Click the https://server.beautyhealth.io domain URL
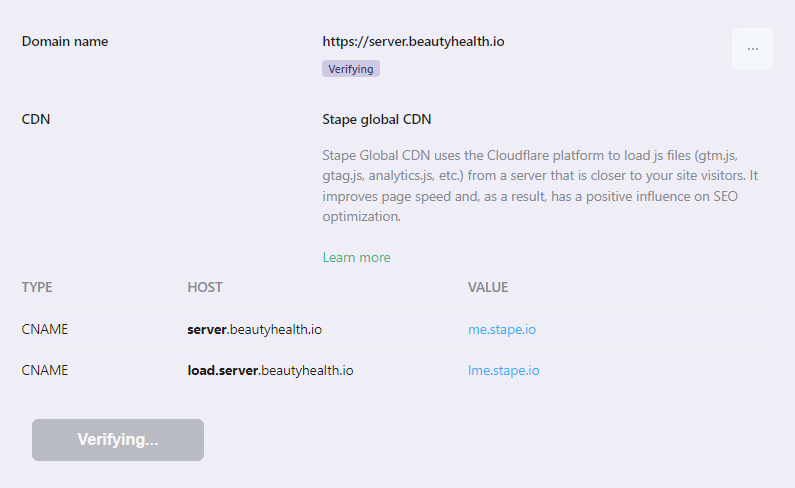Screen dimensions: 795x488 coord(413,41)
